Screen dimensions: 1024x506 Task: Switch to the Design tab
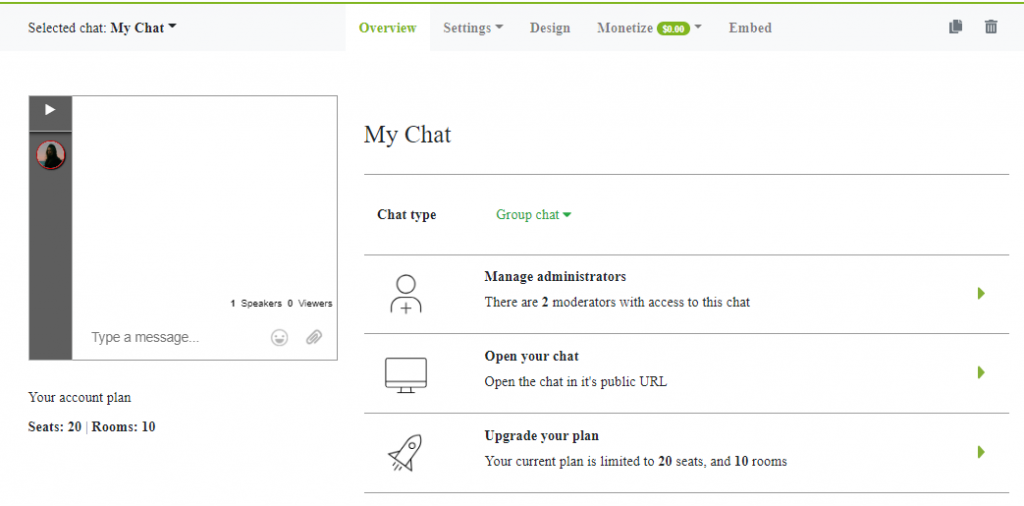(550, 28)
